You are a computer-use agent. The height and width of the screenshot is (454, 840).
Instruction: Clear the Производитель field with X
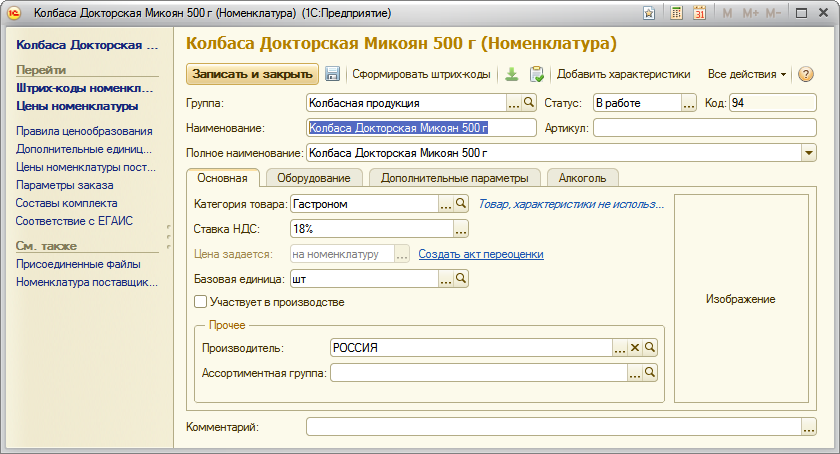pos(635,347)
